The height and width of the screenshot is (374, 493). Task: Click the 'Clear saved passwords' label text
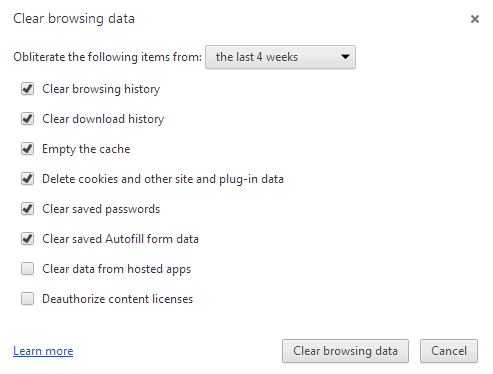101,209
